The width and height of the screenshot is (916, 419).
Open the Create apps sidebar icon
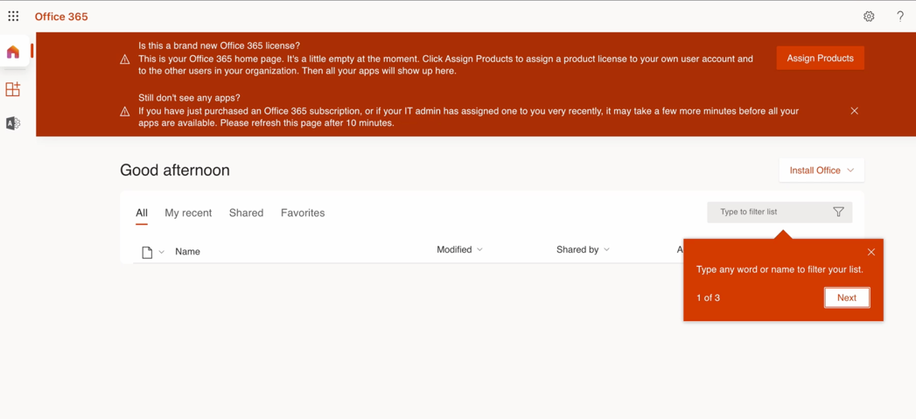tap(13, 89)
